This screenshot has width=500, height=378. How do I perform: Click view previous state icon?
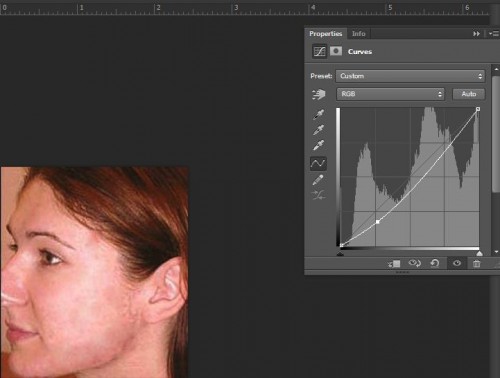[415, 264]
